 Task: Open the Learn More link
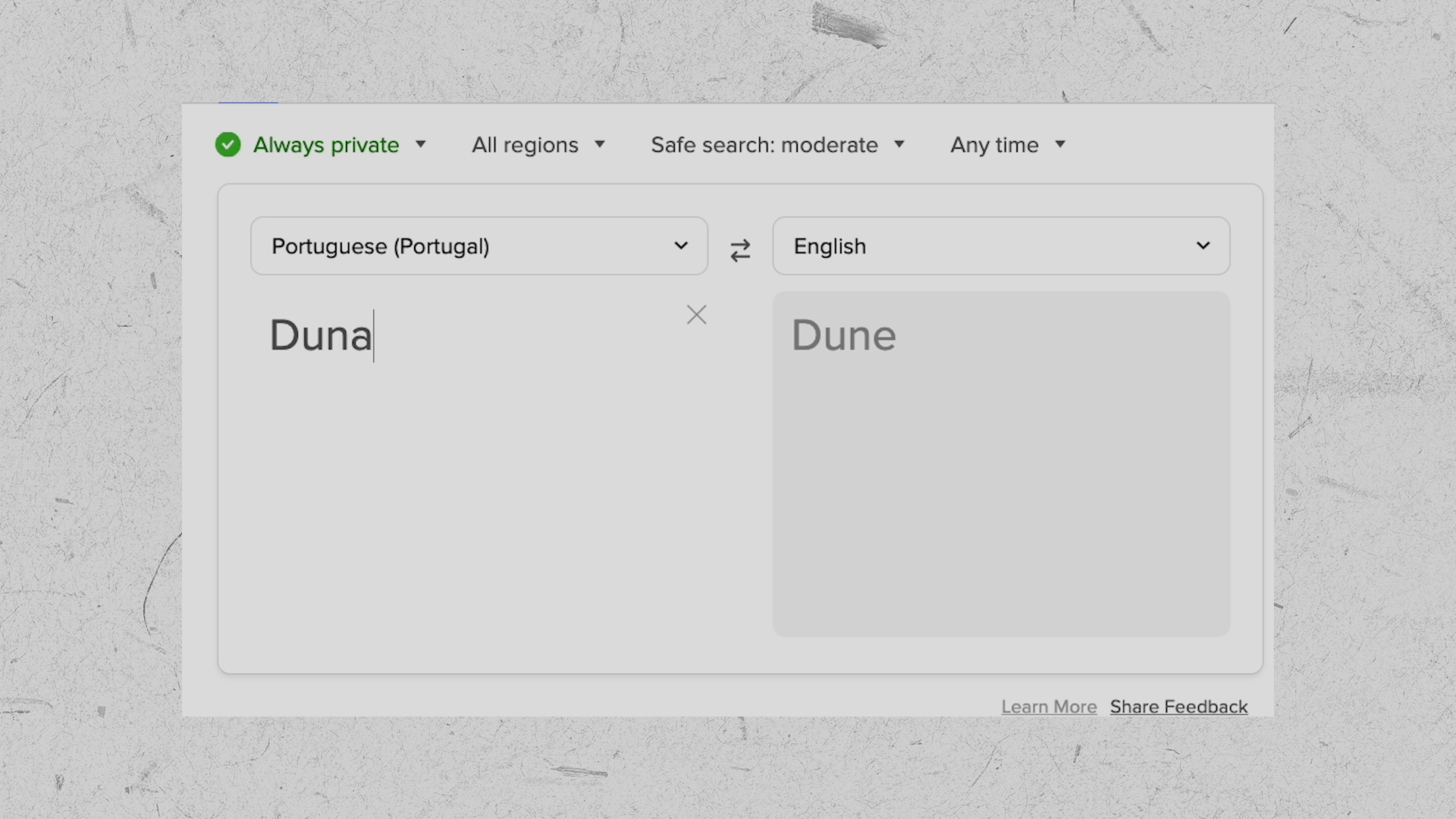(x=1049, y=707)
